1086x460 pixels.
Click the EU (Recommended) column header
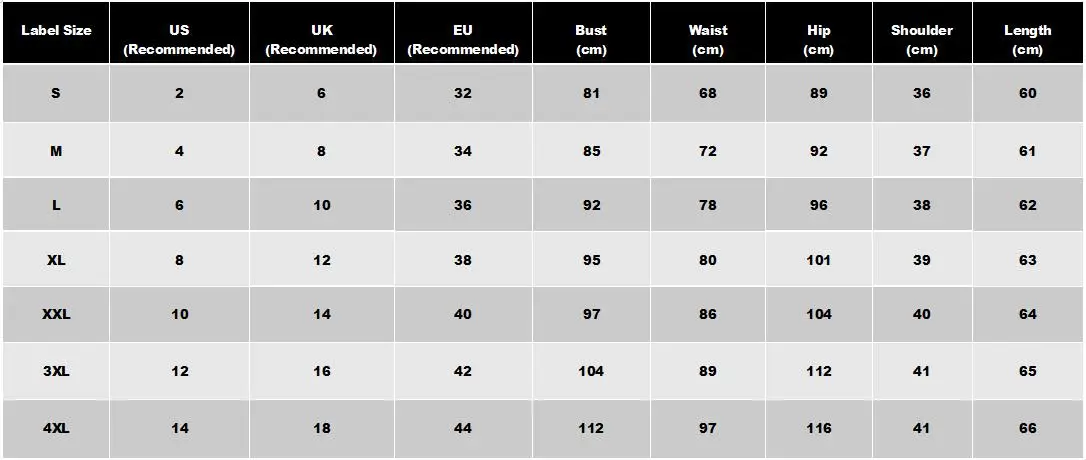463,39
